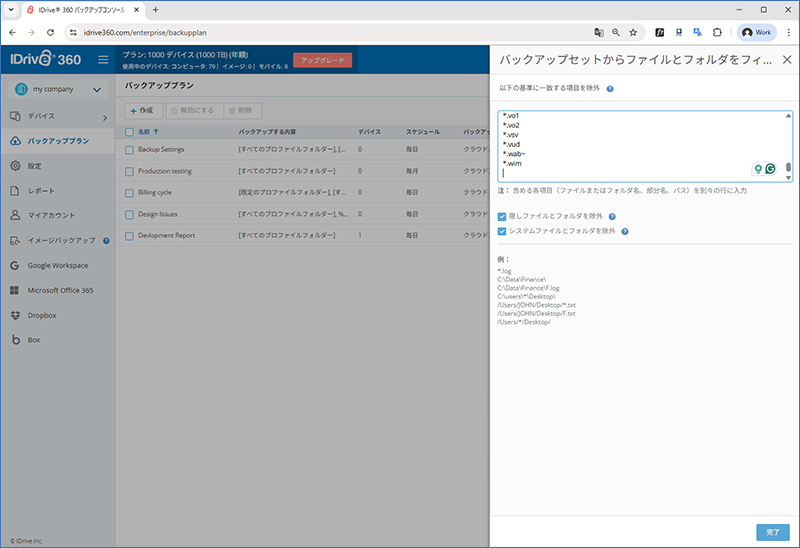Open help for hidden files exclusion option
This screenshot has height=548, width=800.
coord(611,216)
